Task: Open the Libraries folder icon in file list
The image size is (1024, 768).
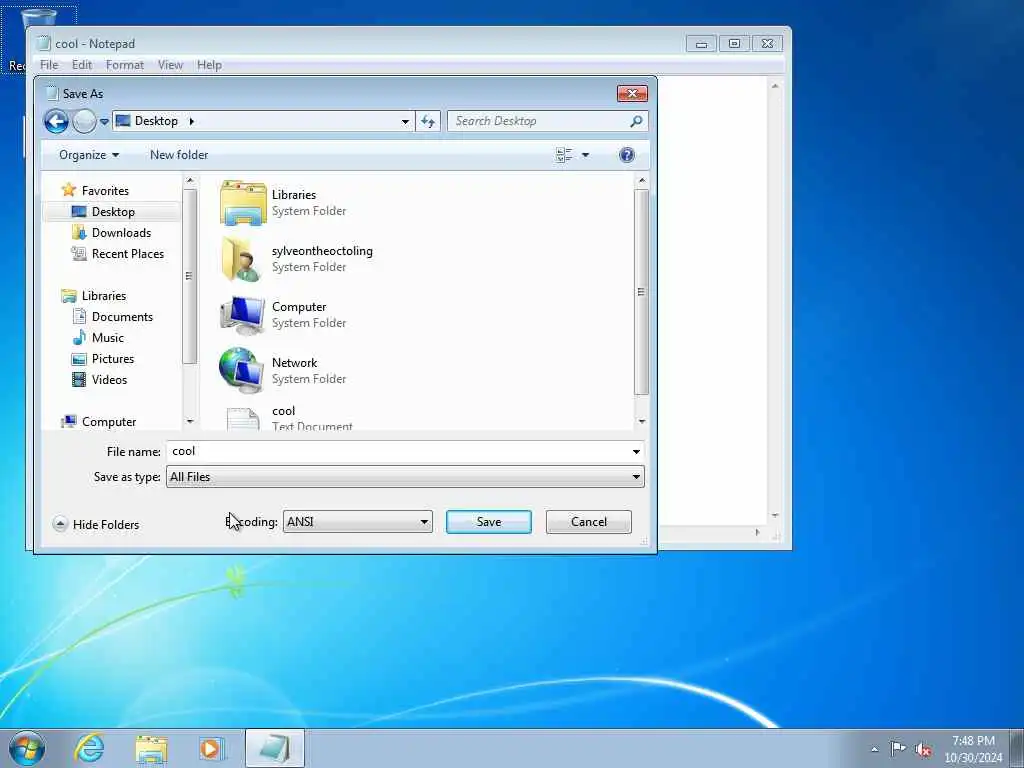Action: click(243, 203)
